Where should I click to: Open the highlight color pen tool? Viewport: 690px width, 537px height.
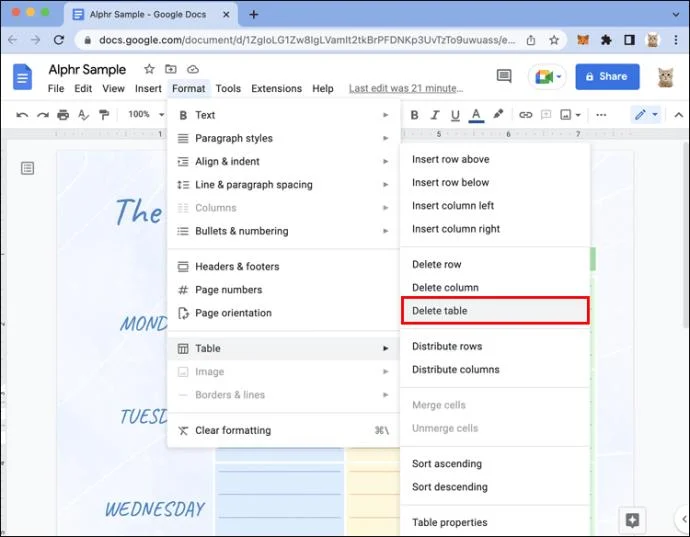(x=498, y=114)
